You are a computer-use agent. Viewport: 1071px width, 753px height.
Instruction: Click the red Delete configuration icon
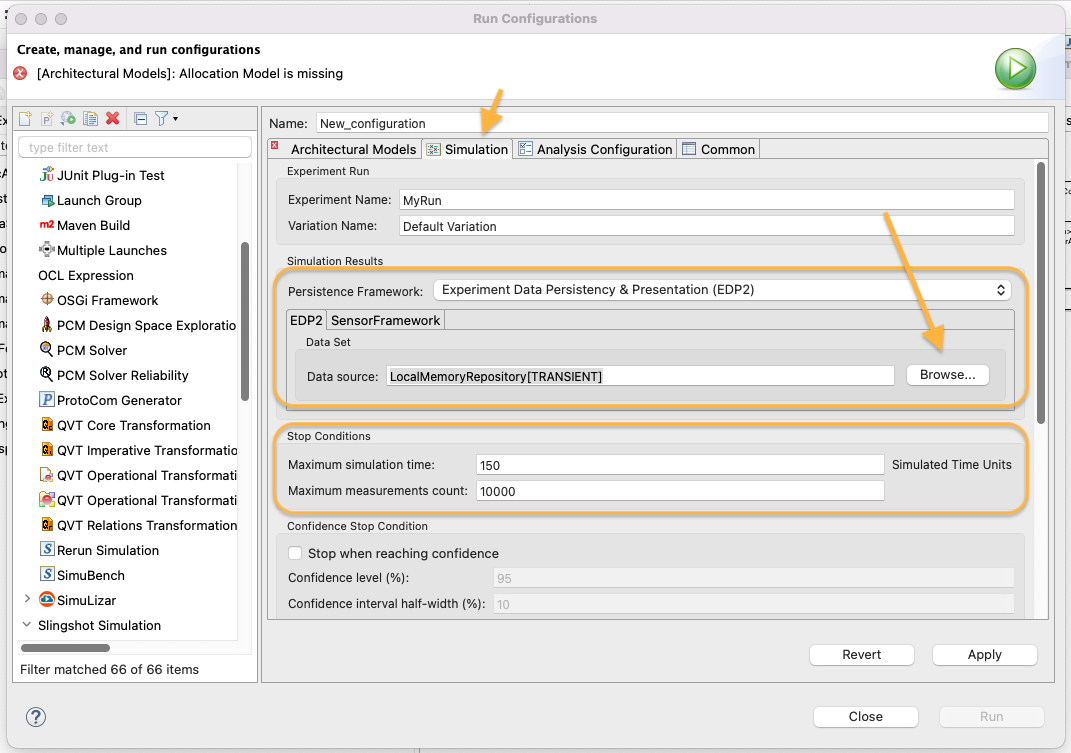point(113,118)
